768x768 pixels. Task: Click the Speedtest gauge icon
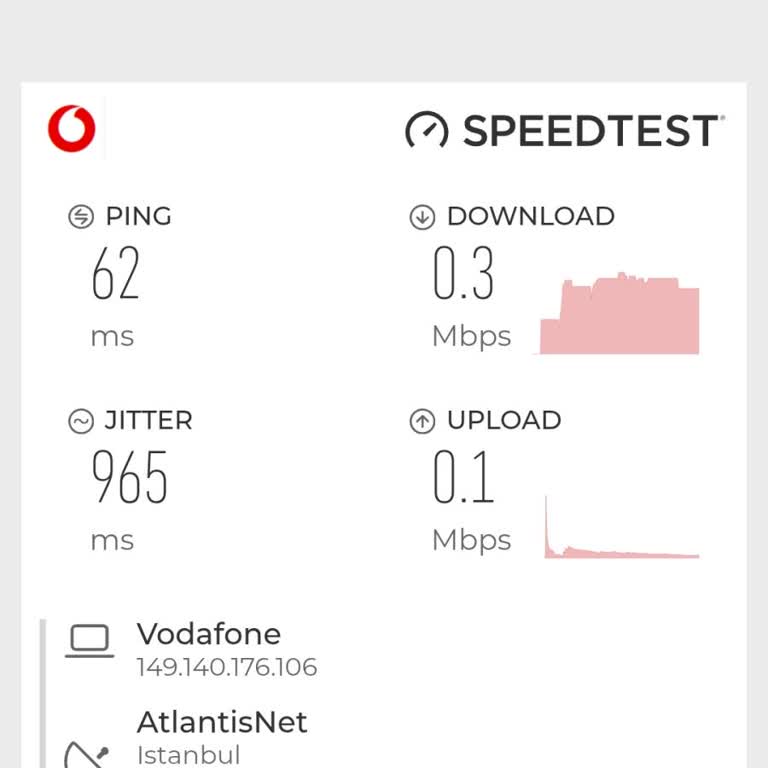coord(426,130)
